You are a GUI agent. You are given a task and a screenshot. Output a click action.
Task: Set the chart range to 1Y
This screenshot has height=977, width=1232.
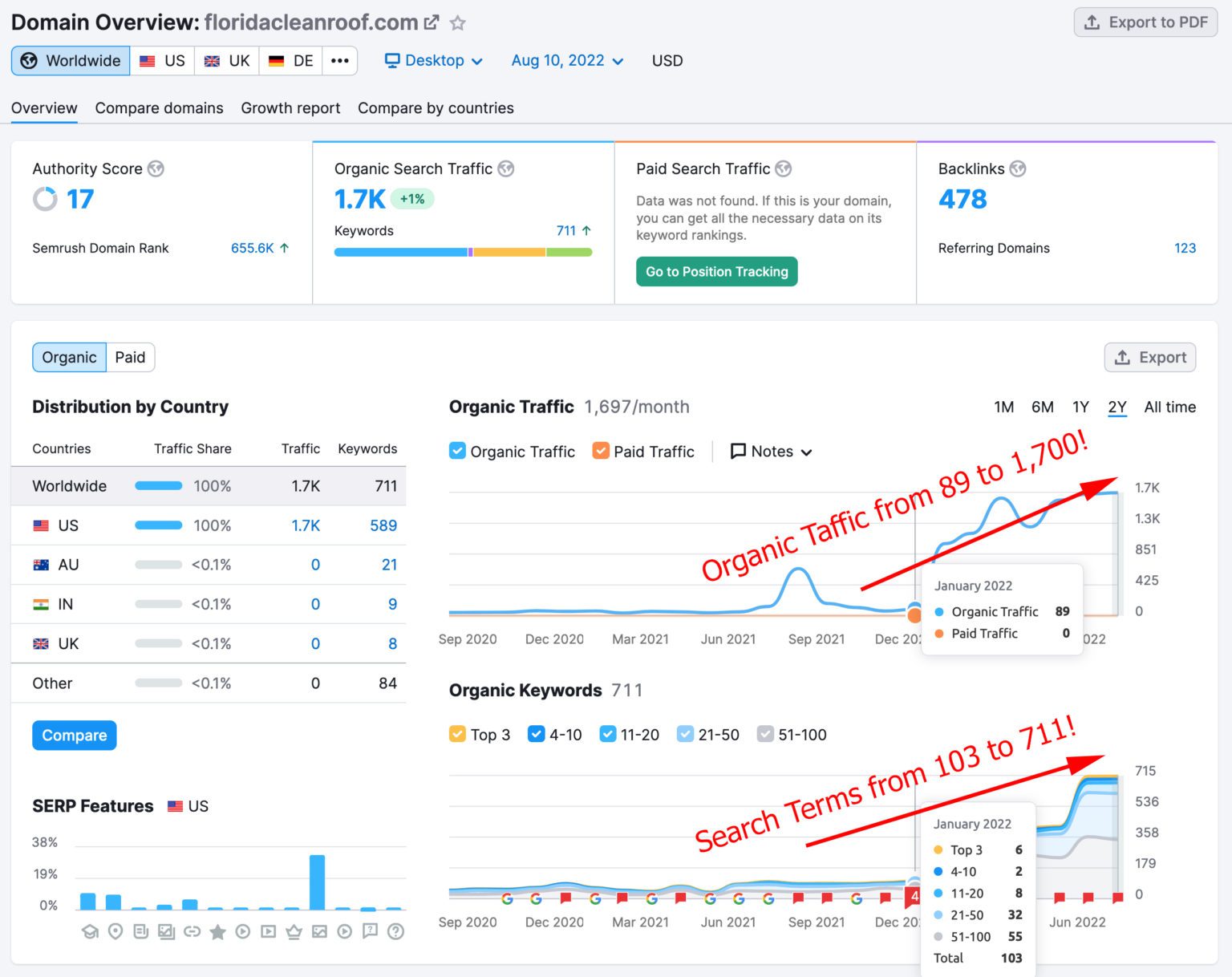[x=1080, y=407]
